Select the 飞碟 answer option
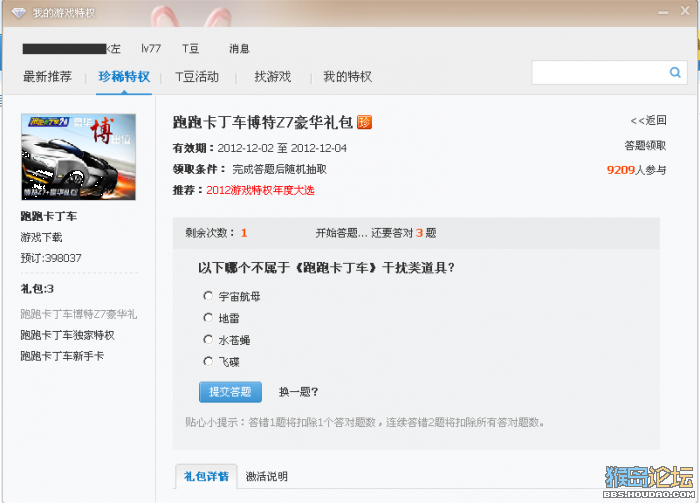700x503 pixels. click(x=208, y=362)
